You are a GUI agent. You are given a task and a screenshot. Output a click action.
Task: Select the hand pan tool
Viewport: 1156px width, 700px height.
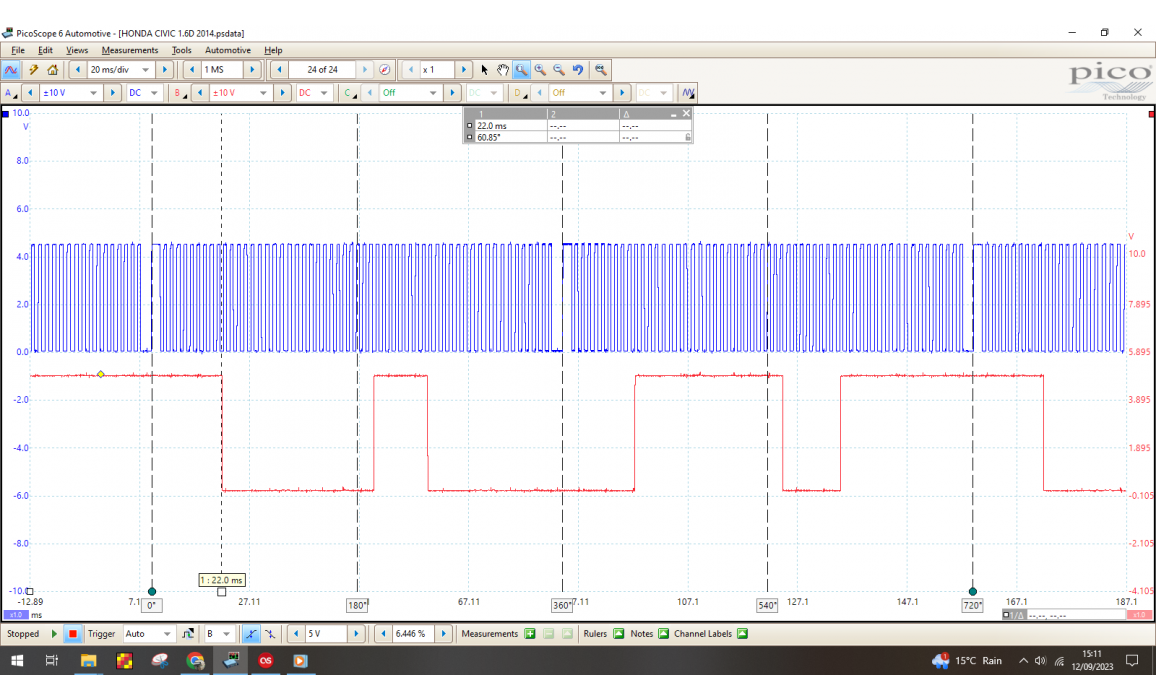tap(503, 70)
